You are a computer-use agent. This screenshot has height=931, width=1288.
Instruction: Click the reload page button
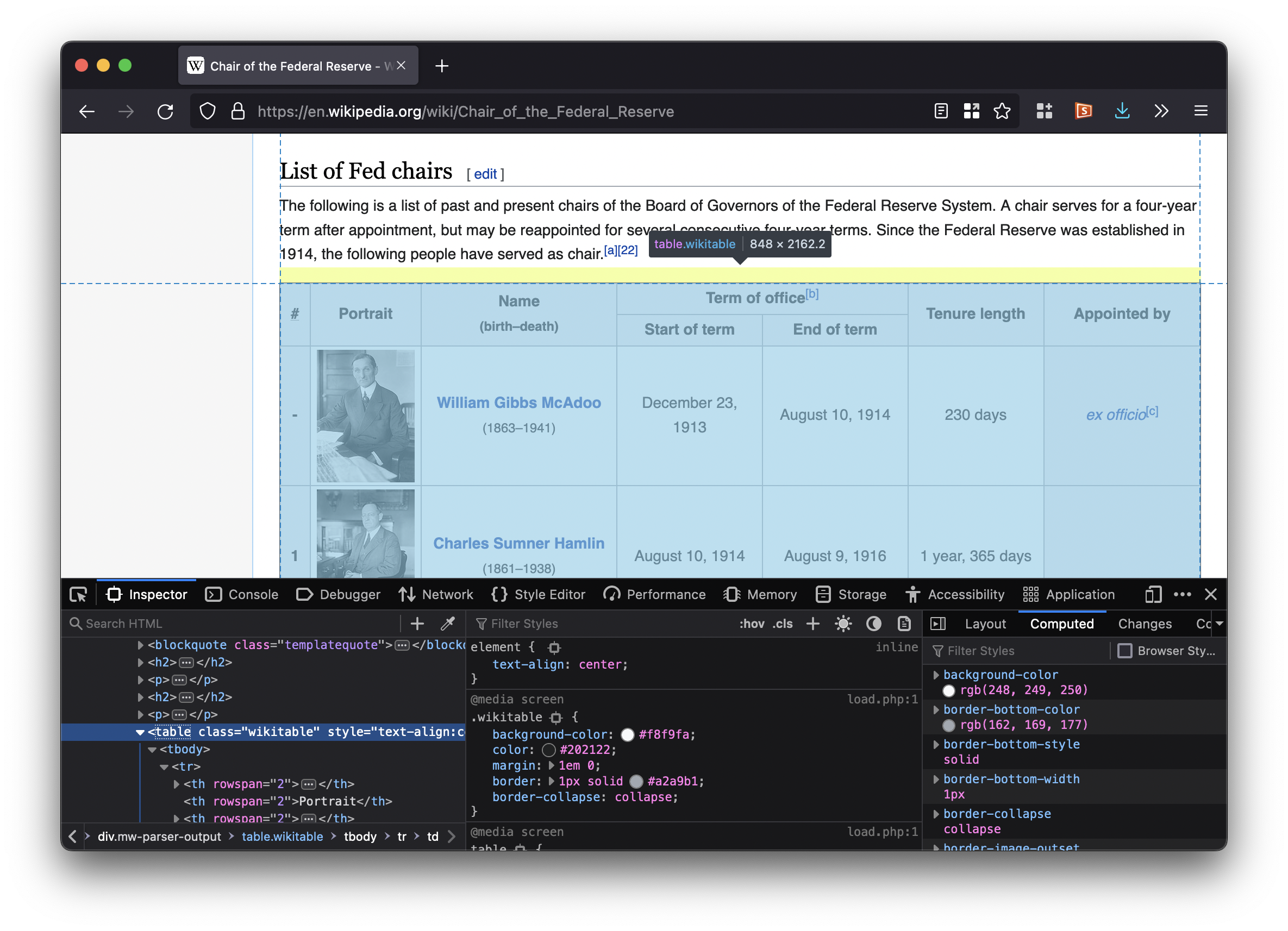pos(165,111)
